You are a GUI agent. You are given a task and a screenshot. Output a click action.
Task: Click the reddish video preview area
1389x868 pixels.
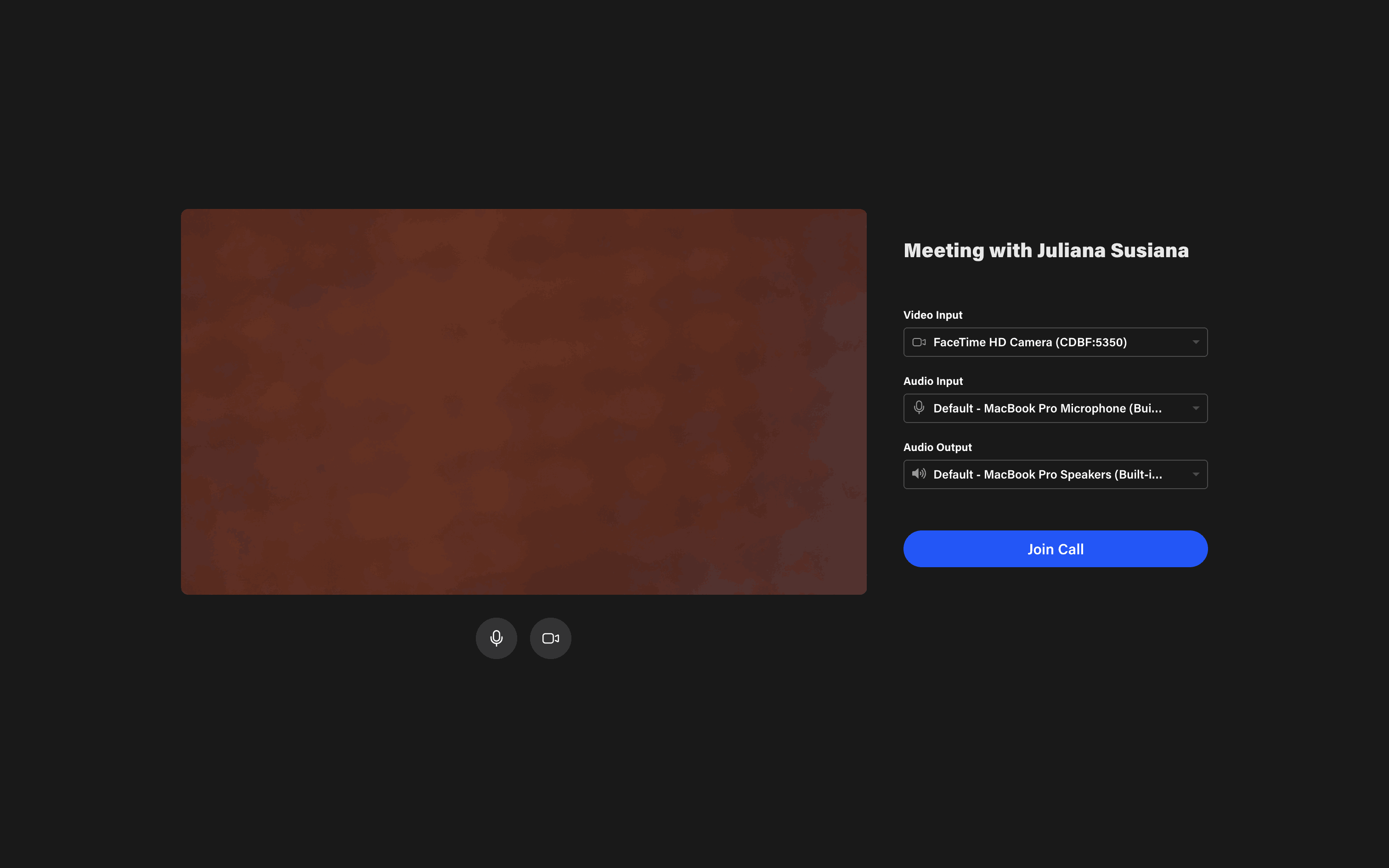tap(524, 401)
